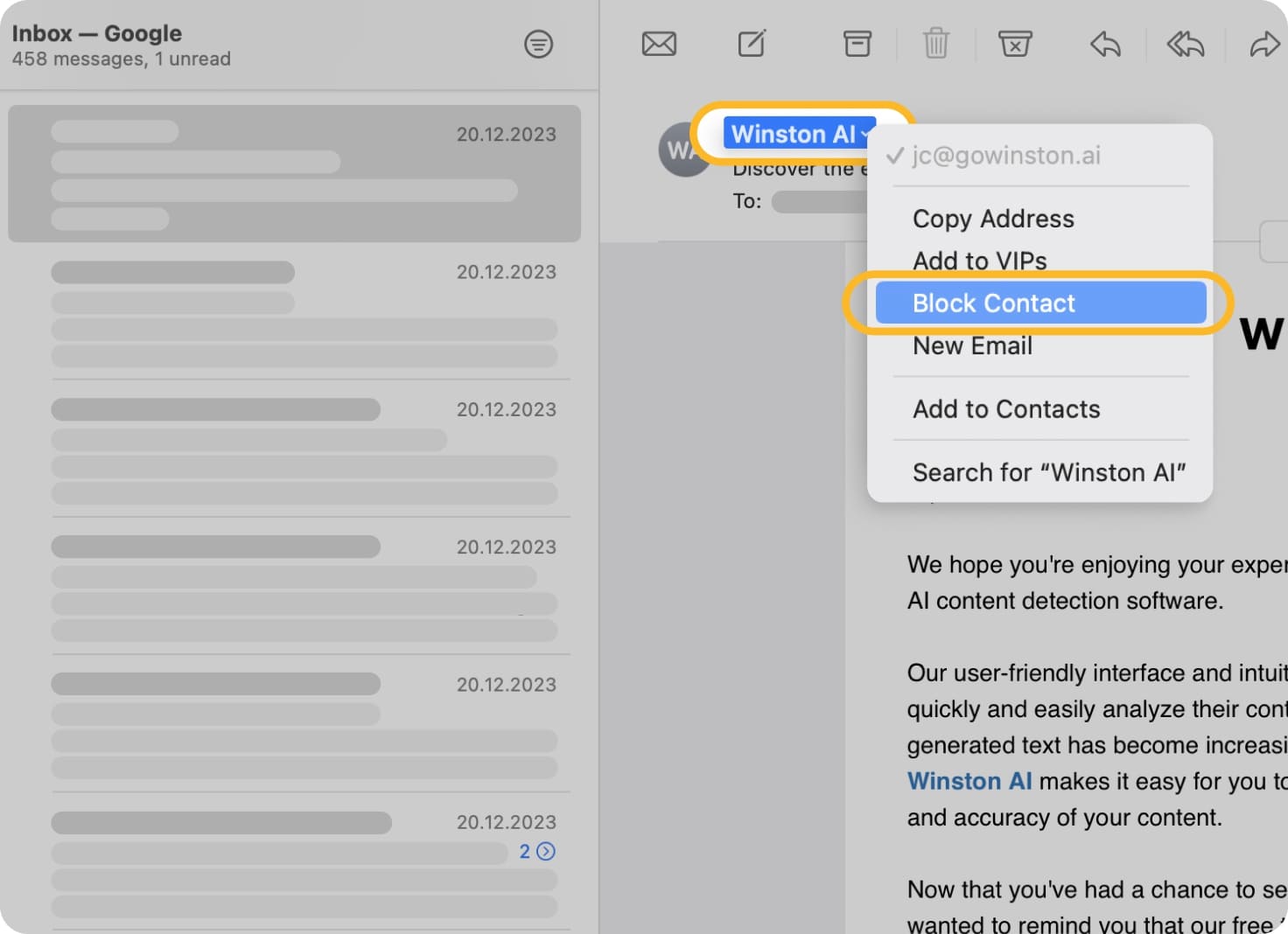1288x934 pixels.
Task: Compose a new message
Action: 751,44
